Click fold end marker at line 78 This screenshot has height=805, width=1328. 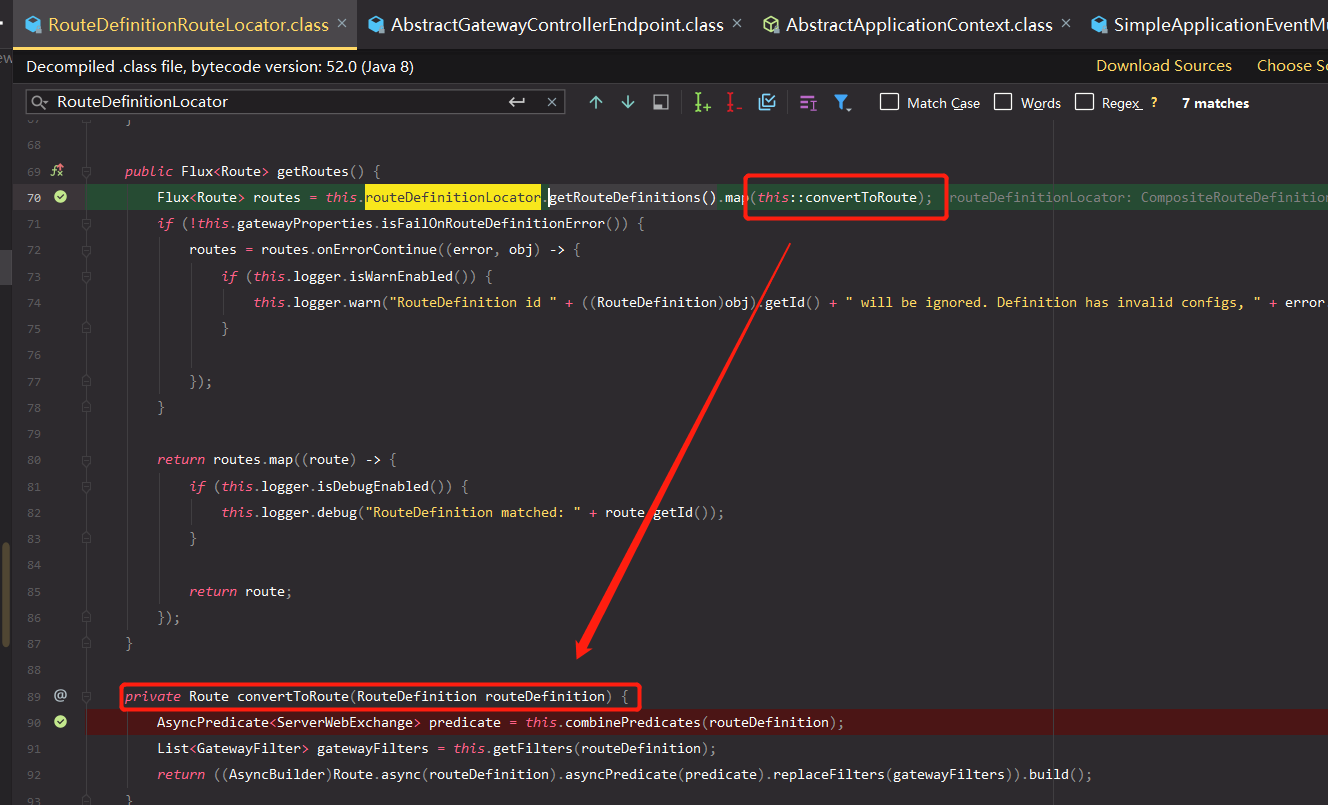coord(87,407)
